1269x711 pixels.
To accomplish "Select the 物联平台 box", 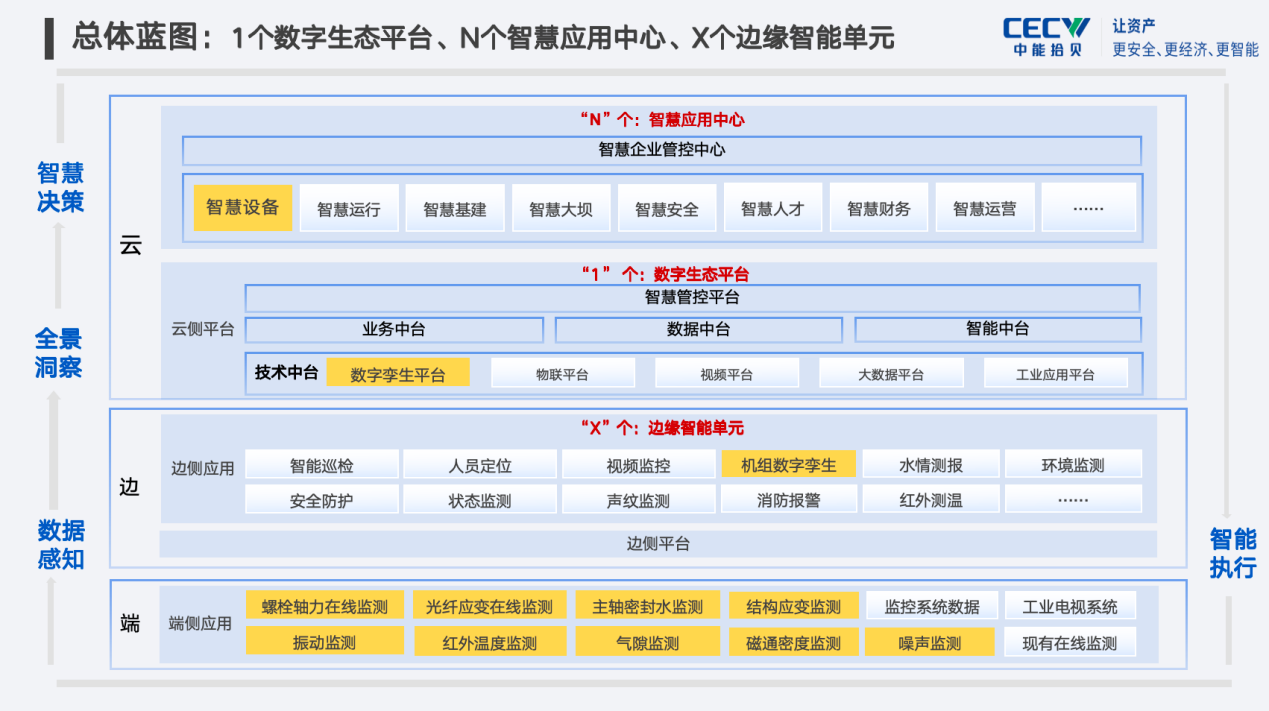I will pos(562,374).
